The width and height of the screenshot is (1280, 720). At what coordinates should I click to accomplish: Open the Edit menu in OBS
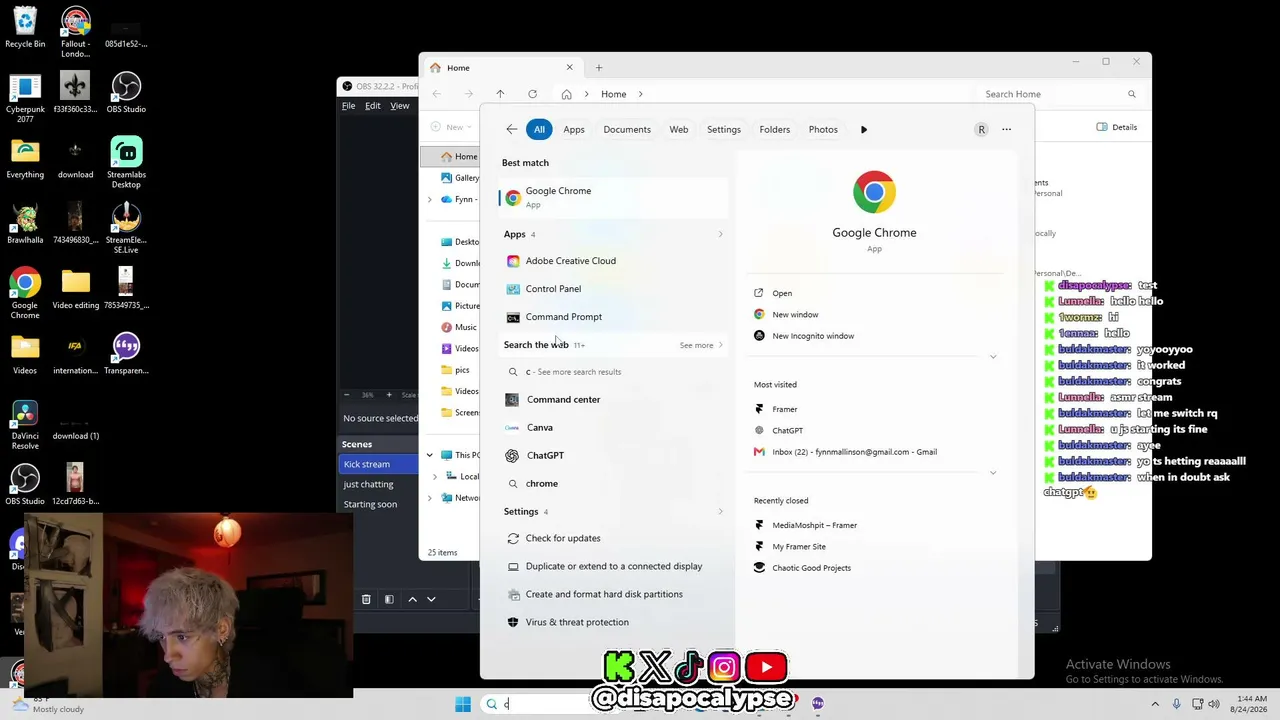tap(372, 106)
